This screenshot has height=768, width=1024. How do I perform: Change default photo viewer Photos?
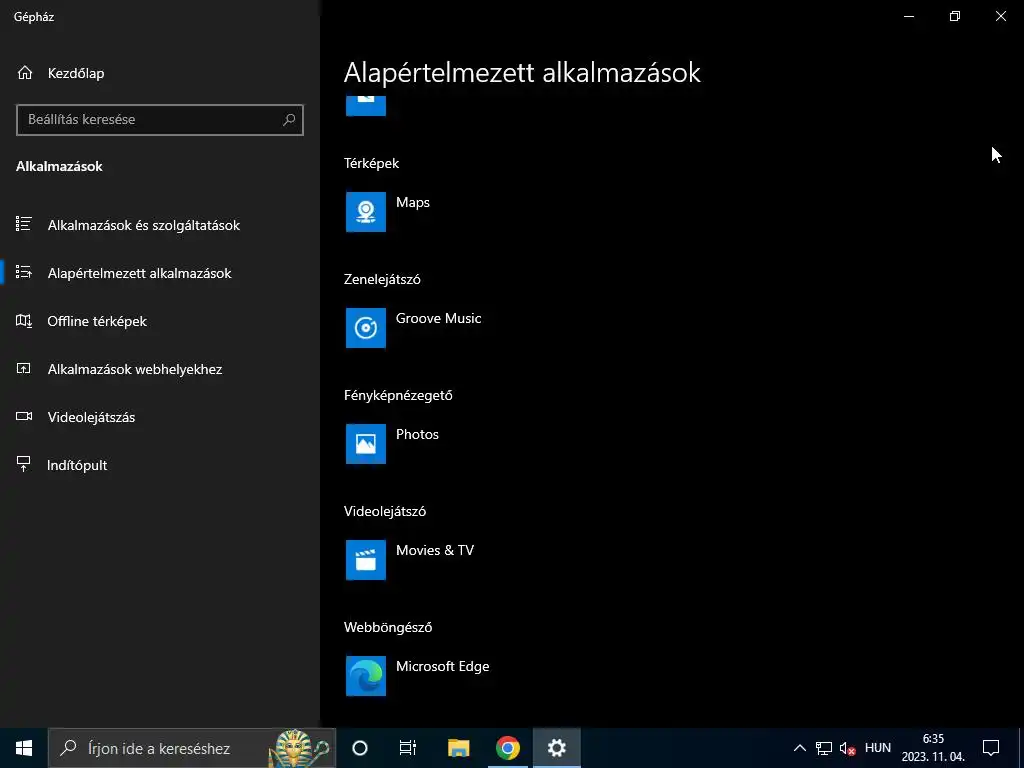click(417, 434)
